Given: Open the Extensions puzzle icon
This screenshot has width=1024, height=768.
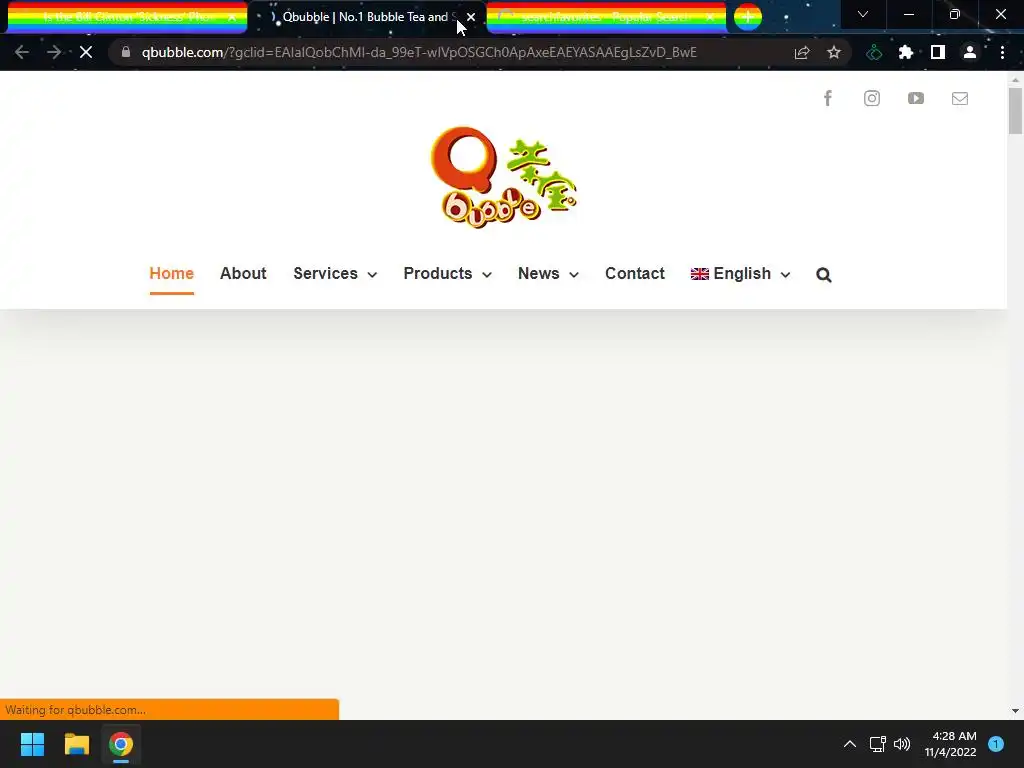Looking at the screenshot, I should (x=906, y=52).
